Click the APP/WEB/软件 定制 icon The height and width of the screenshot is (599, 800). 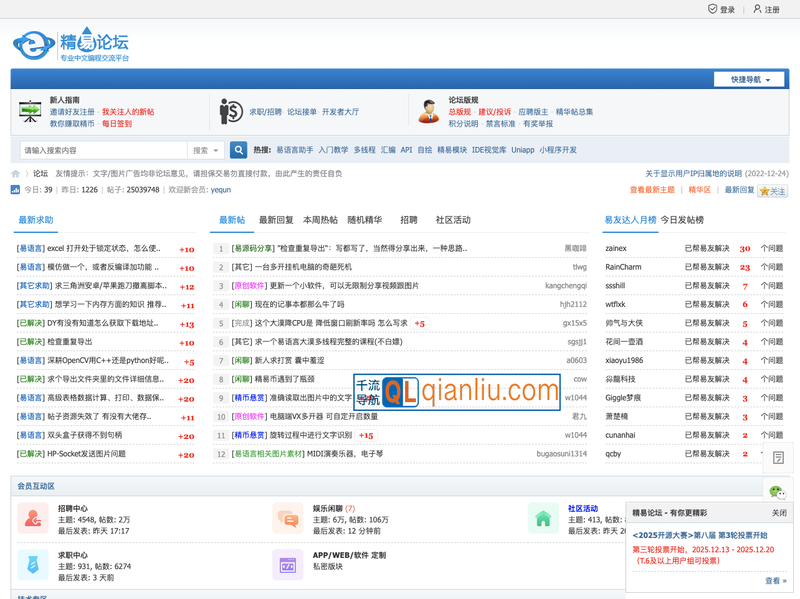coord(288,565)
